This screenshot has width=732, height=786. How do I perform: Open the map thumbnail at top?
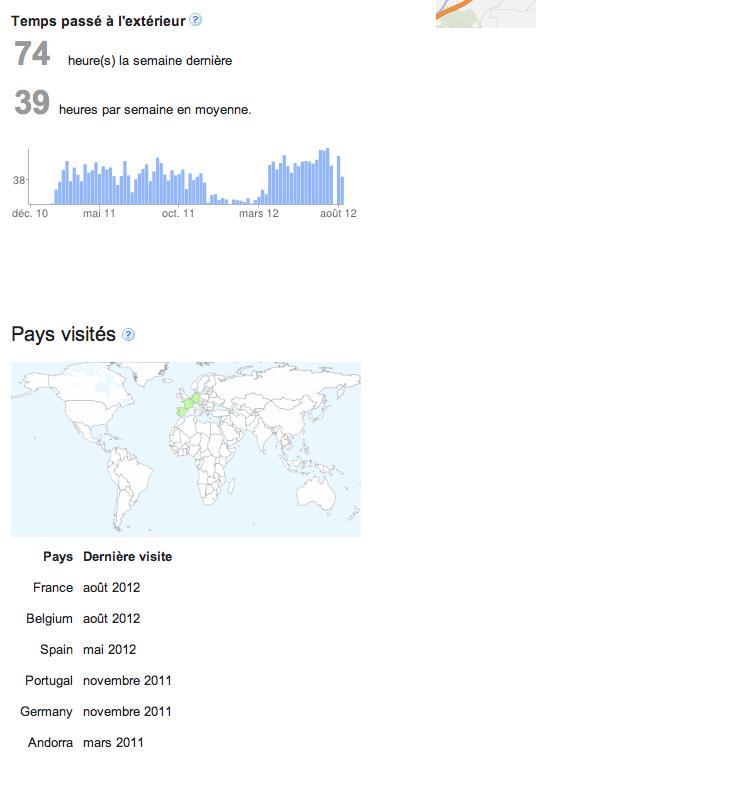[x=486, y=14]
